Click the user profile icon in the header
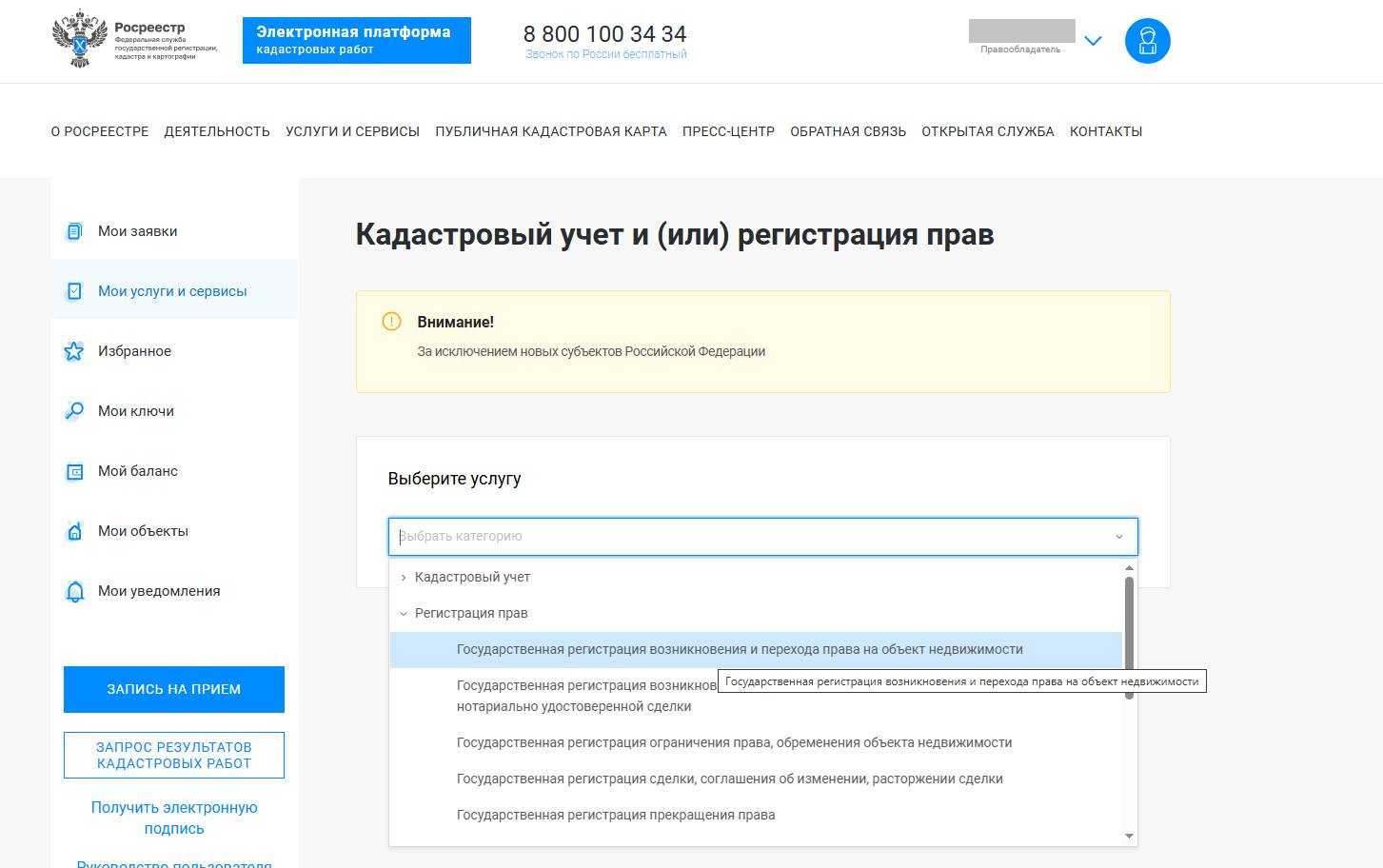1383x868 pixels. [x=1147, y=40]
